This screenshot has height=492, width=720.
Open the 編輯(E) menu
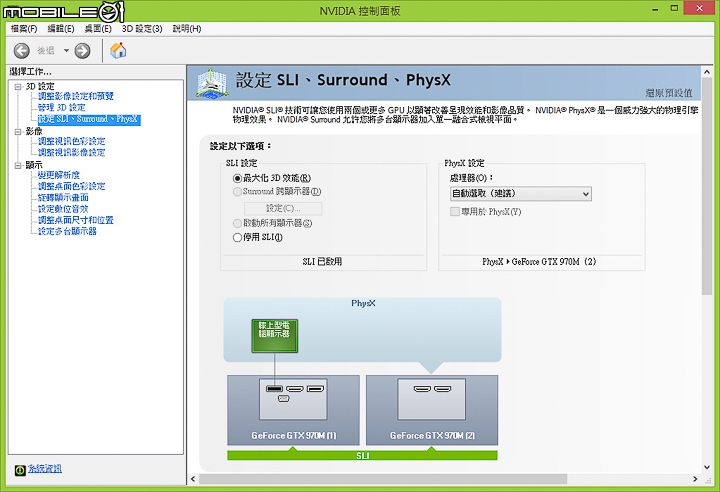point(61,28)
